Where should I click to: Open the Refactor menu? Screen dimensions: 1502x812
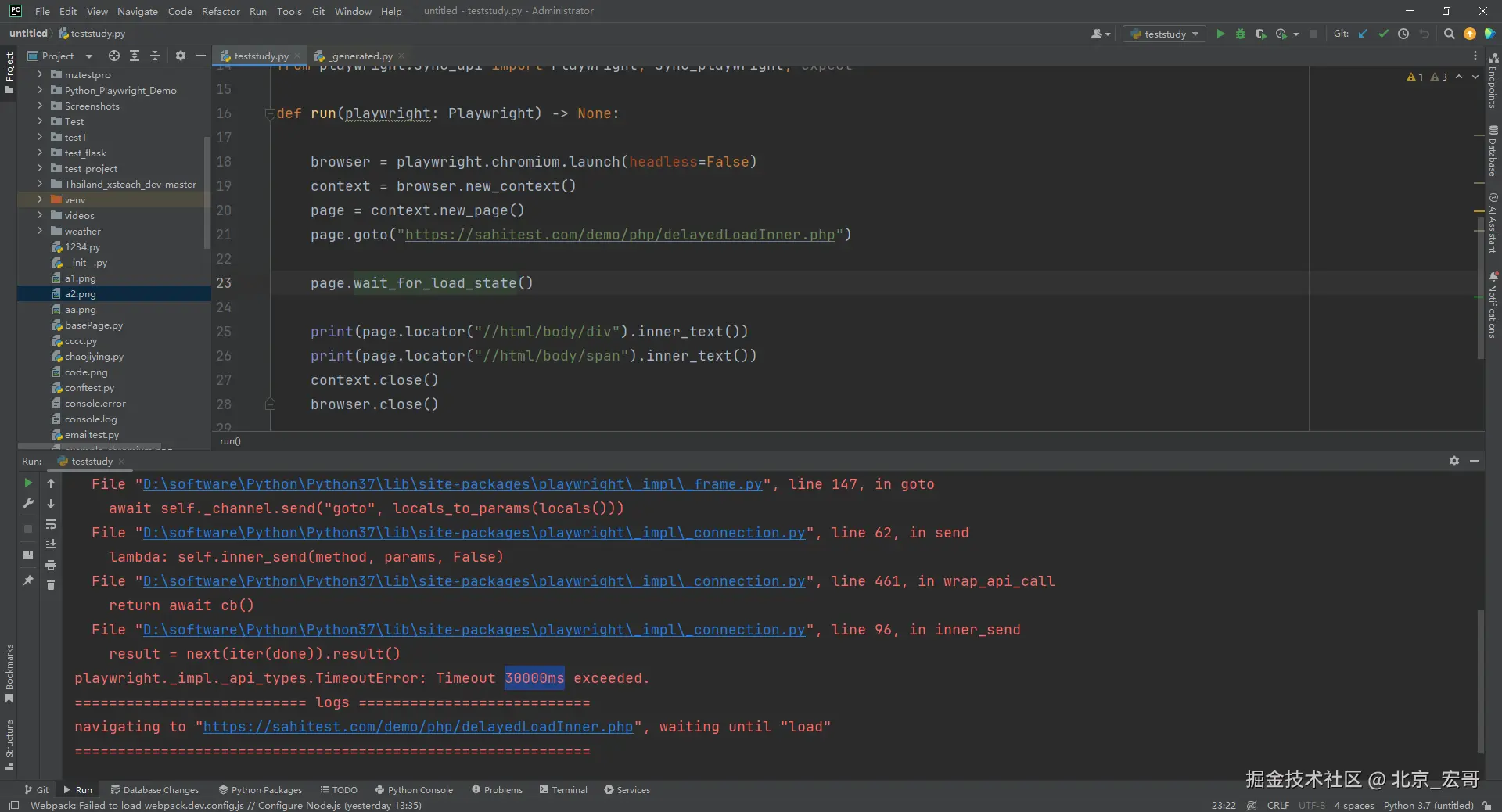coord(221,11)
